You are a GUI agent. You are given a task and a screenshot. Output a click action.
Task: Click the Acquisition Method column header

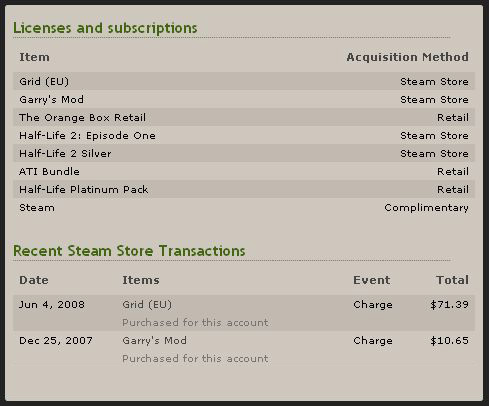407,57
